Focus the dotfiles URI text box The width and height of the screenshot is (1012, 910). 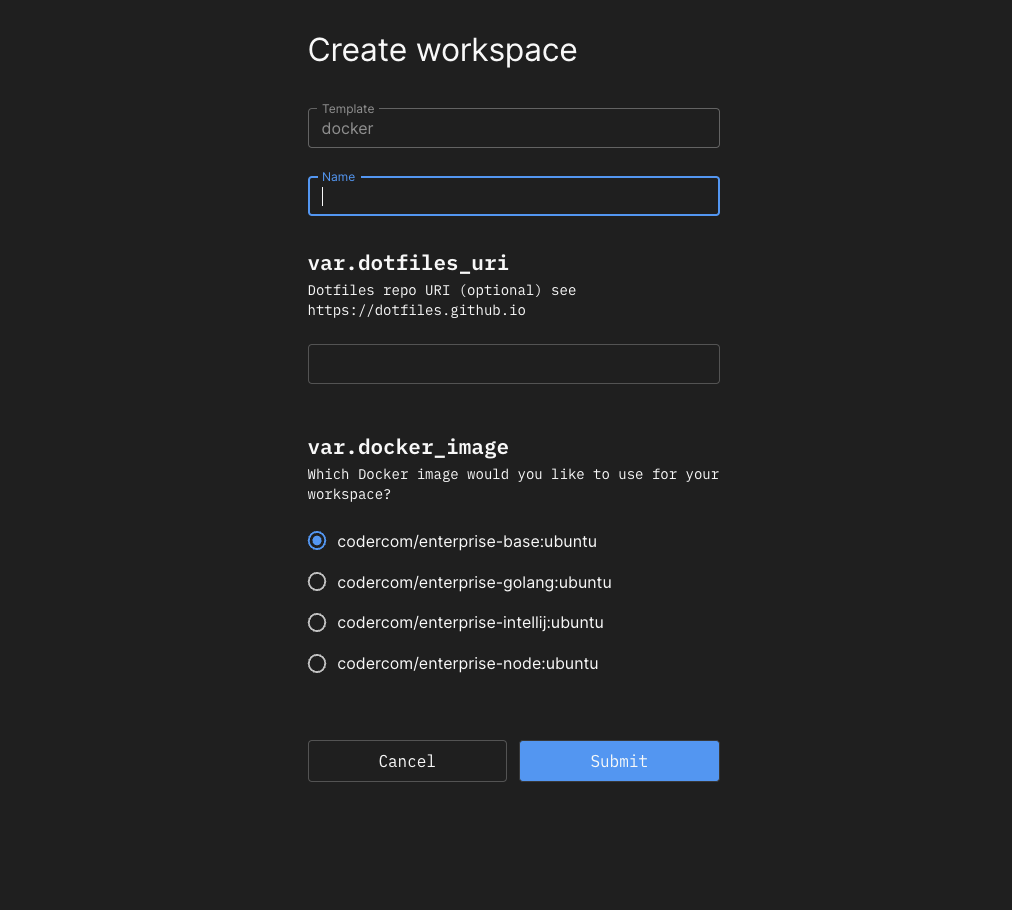pos(513,364)
